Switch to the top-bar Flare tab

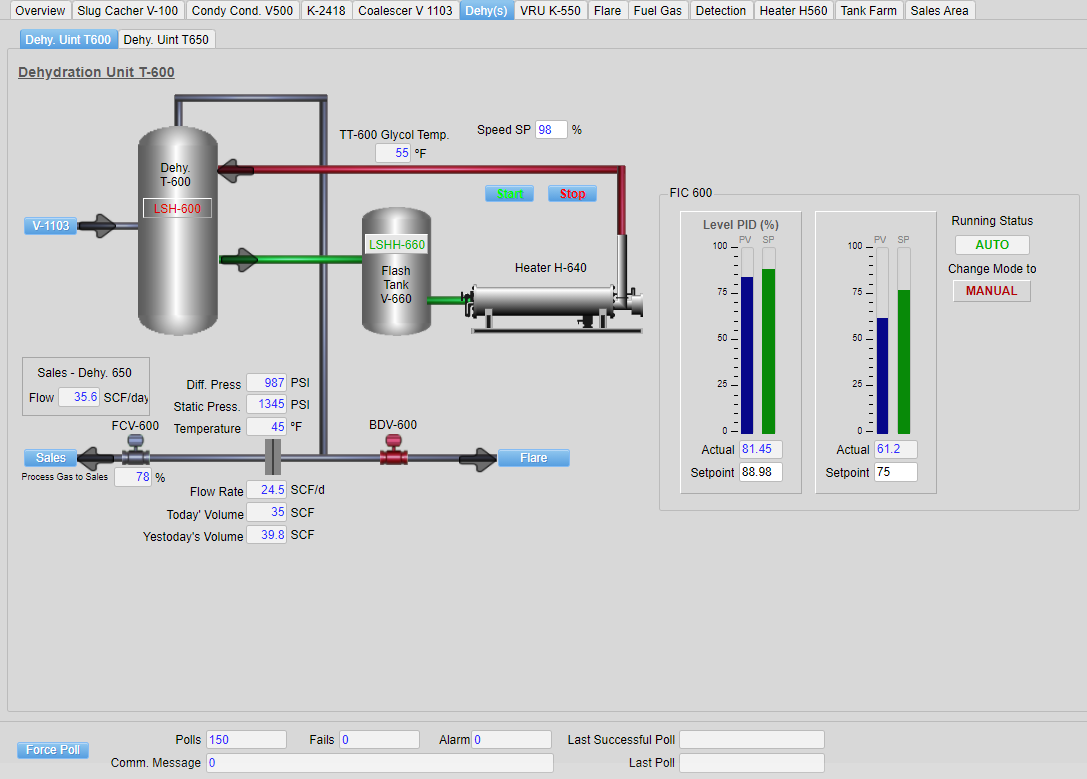click(x=607, y=10)
